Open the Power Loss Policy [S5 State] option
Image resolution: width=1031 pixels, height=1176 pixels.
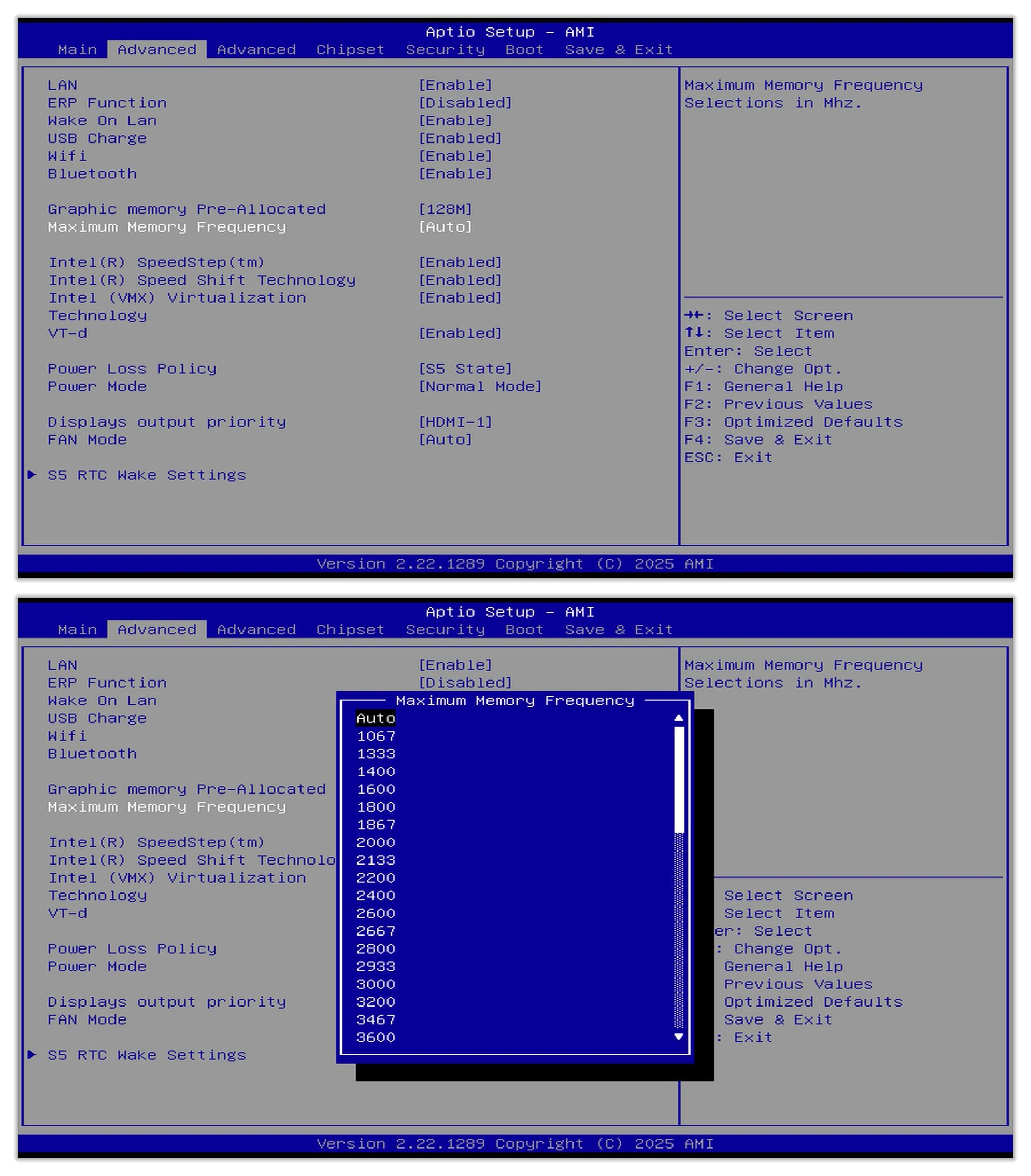[465, 369]
